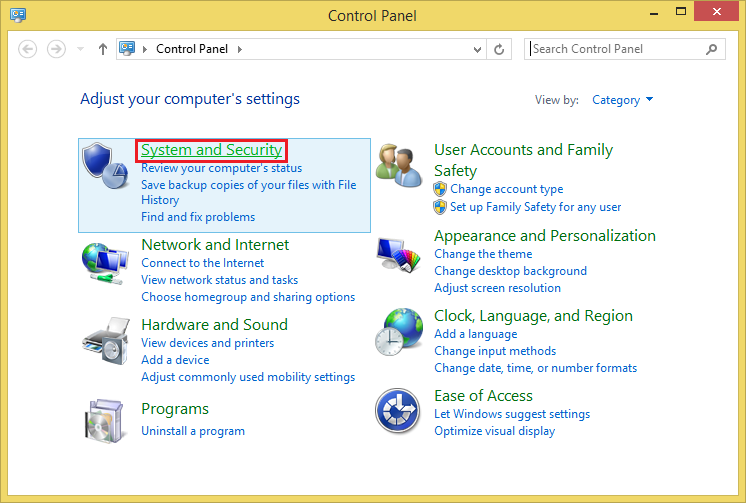Open System and Security shield icon
The height and width of the screenshot is (503, 746).
[x=105, y=166]
